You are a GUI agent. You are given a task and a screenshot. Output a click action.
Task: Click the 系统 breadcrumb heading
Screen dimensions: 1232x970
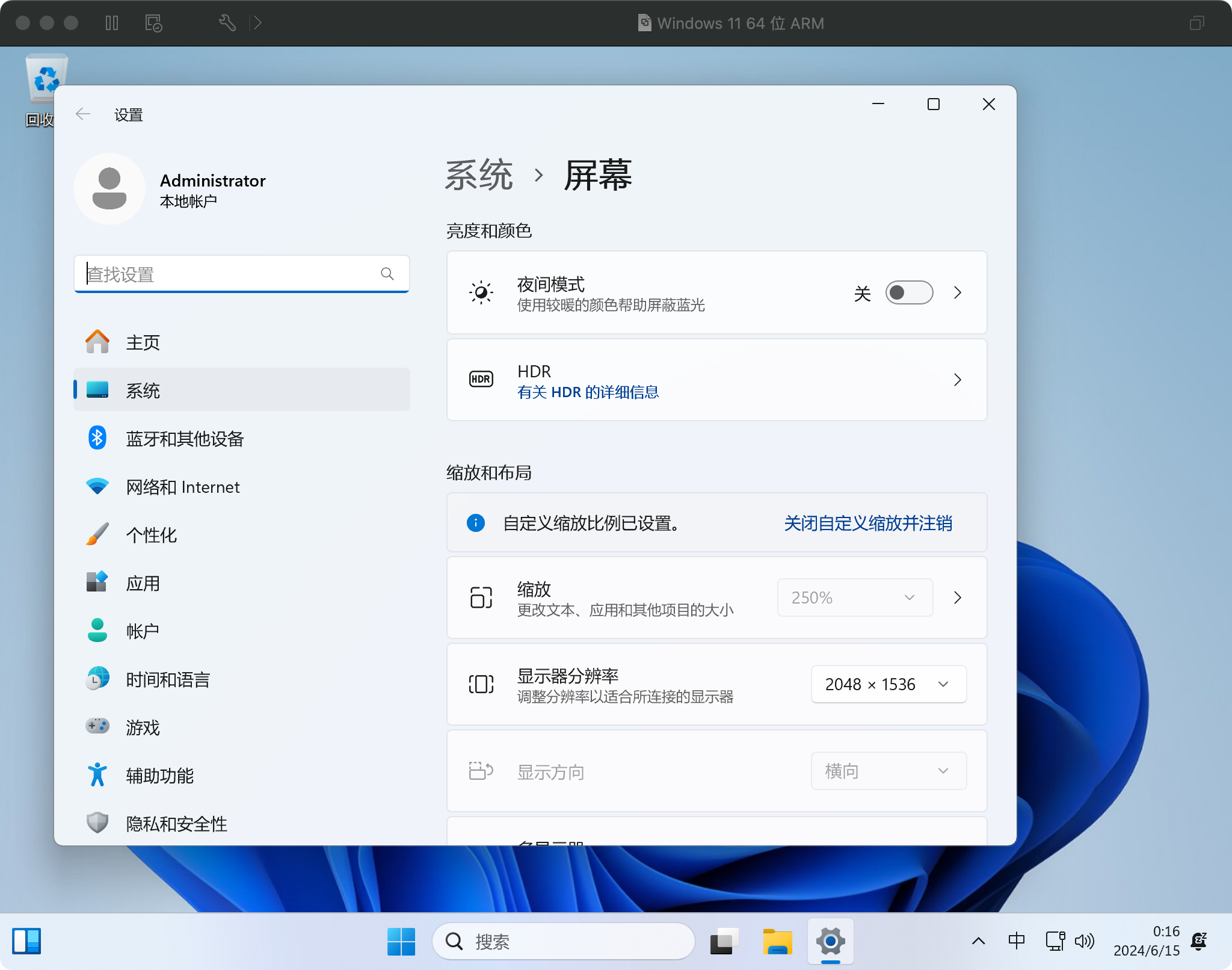[479, 175]
